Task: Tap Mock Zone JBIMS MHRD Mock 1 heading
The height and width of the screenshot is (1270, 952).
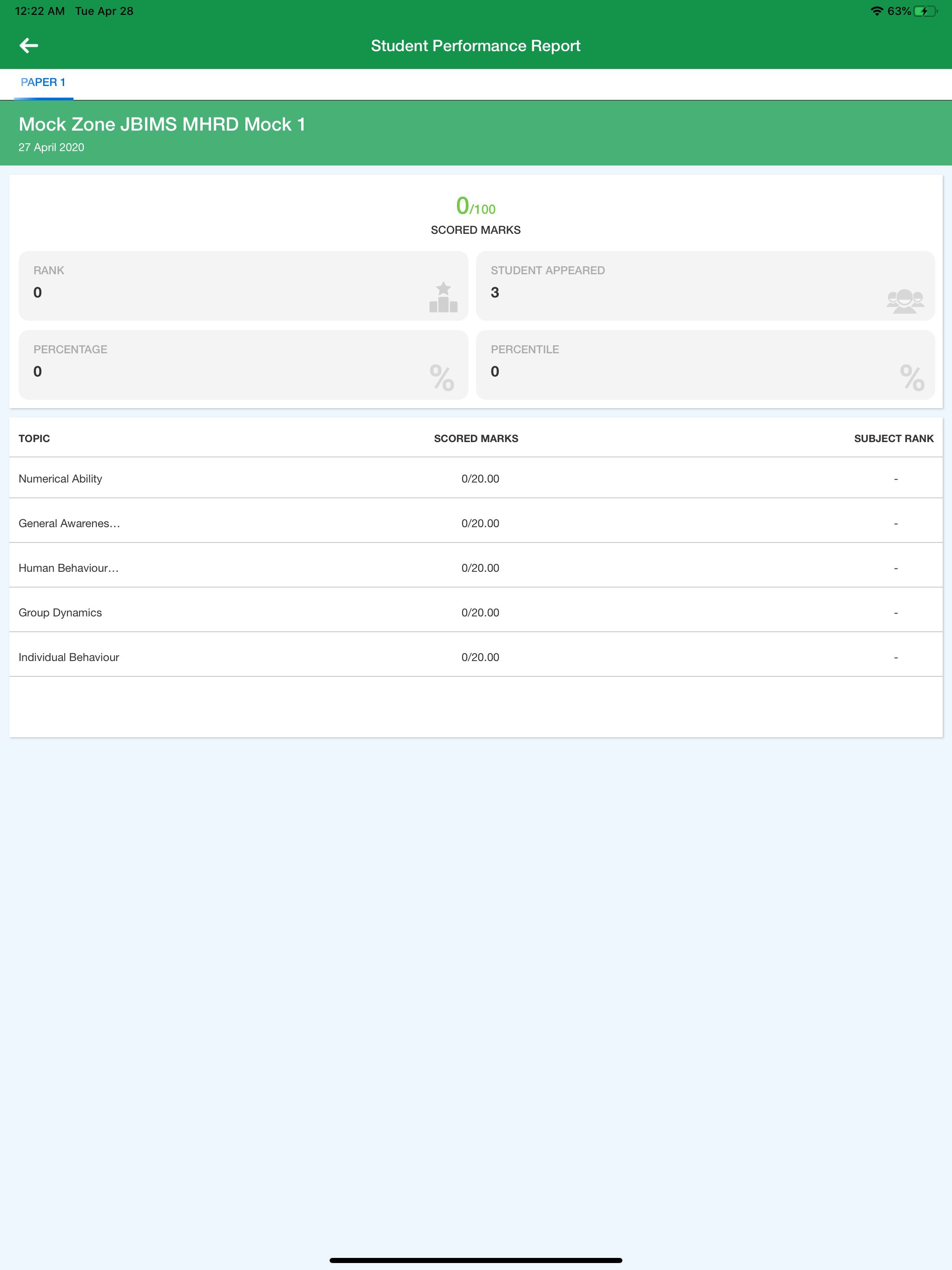Action: [162, 124]
